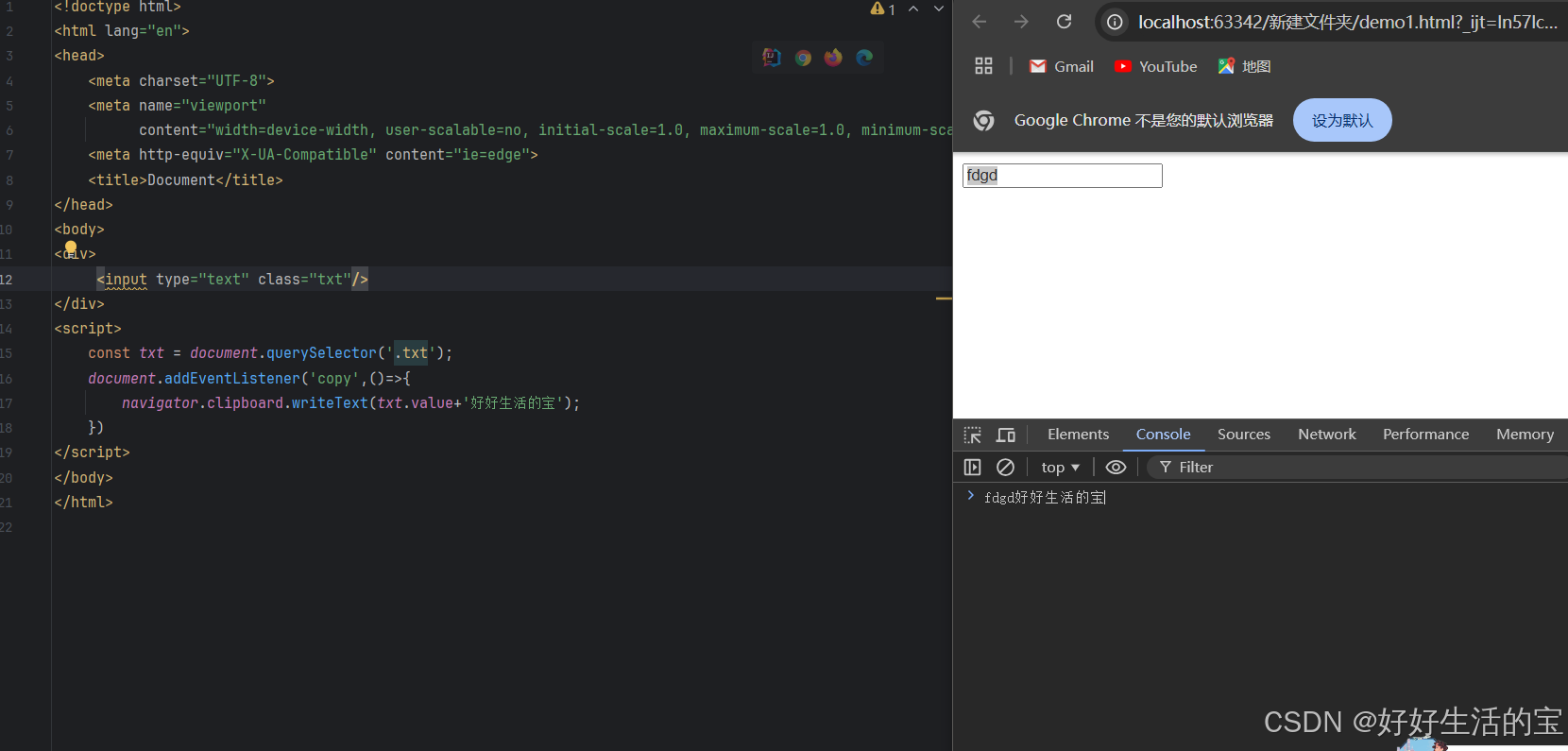Click the 'const txt' line in editor

point(270,353)
